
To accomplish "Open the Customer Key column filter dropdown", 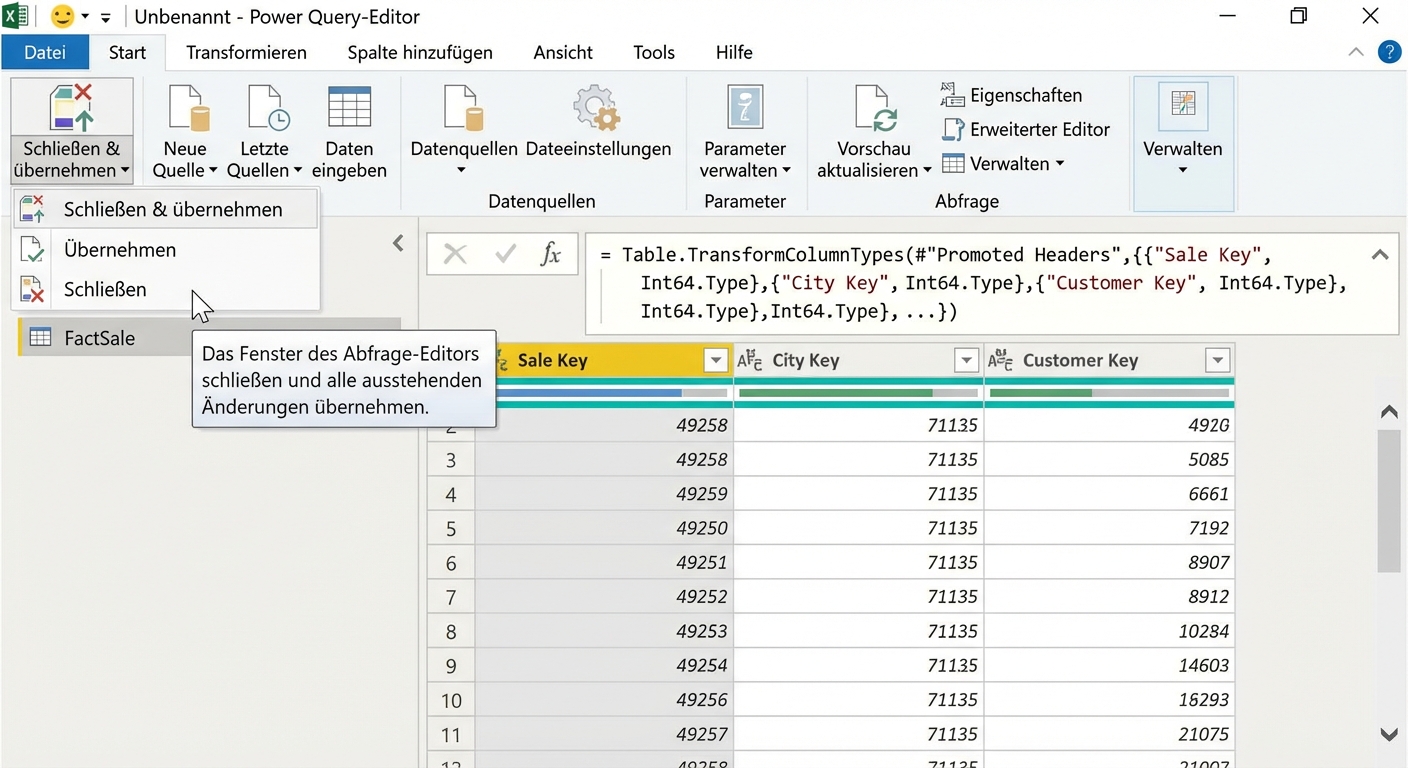I will pos(1216,361).
